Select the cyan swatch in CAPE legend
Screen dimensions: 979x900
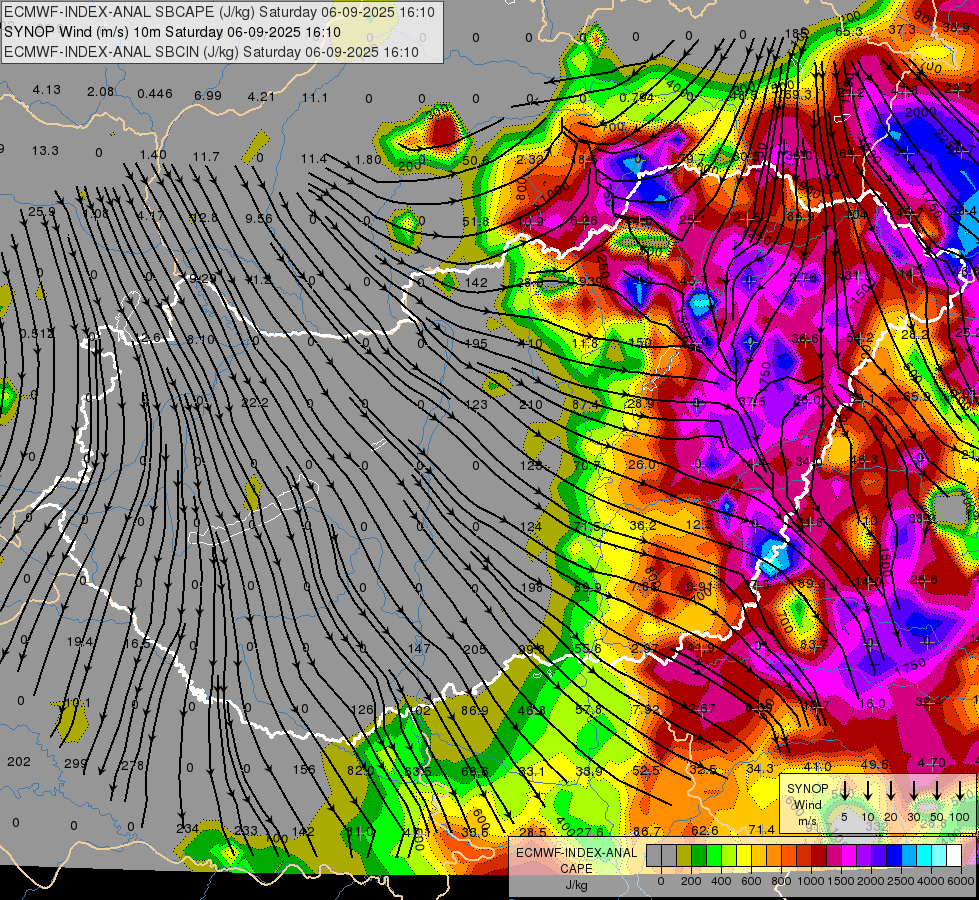tap(924, 856)
